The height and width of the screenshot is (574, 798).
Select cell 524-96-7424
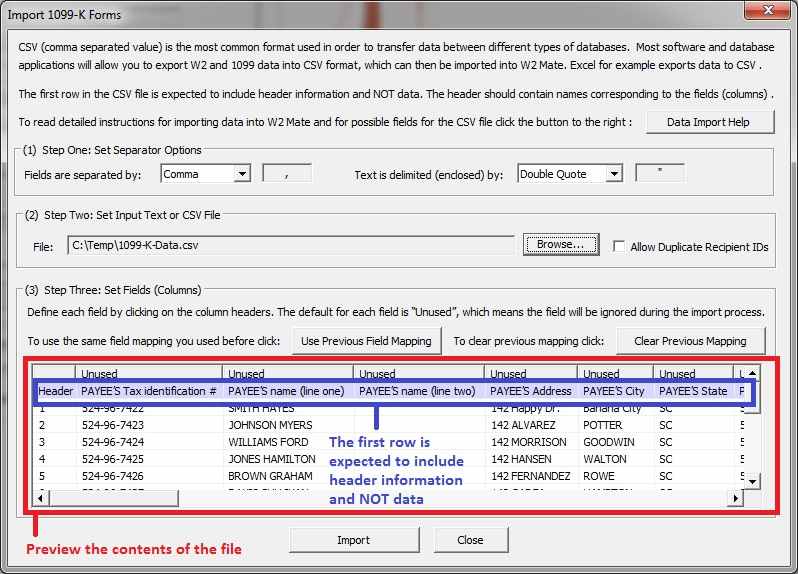pyautogui.click(x=149, y=442)
